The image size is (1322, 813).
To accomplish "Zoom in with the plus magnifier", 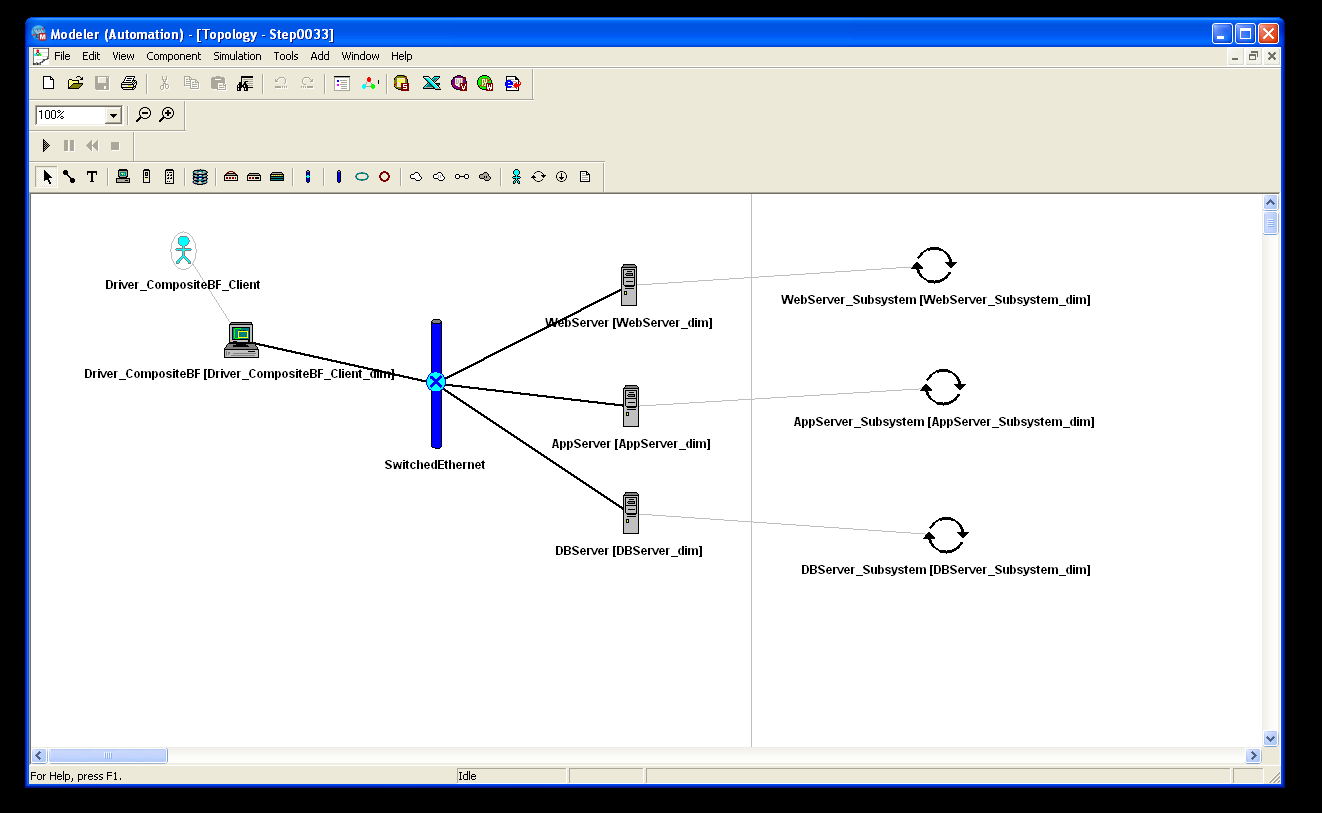I will pyautogui.click(x=168, y=115).
